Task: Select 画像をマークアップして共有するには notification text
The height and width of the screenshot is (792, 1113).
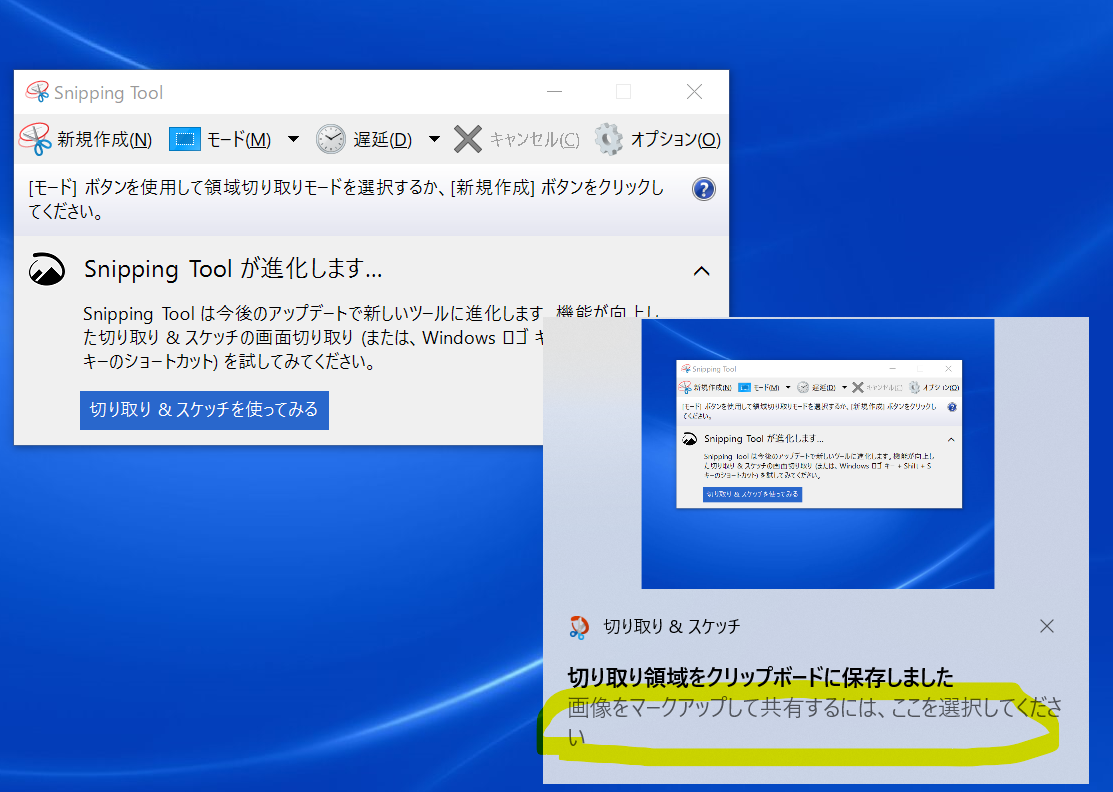Action: click(x=815, y=722)
